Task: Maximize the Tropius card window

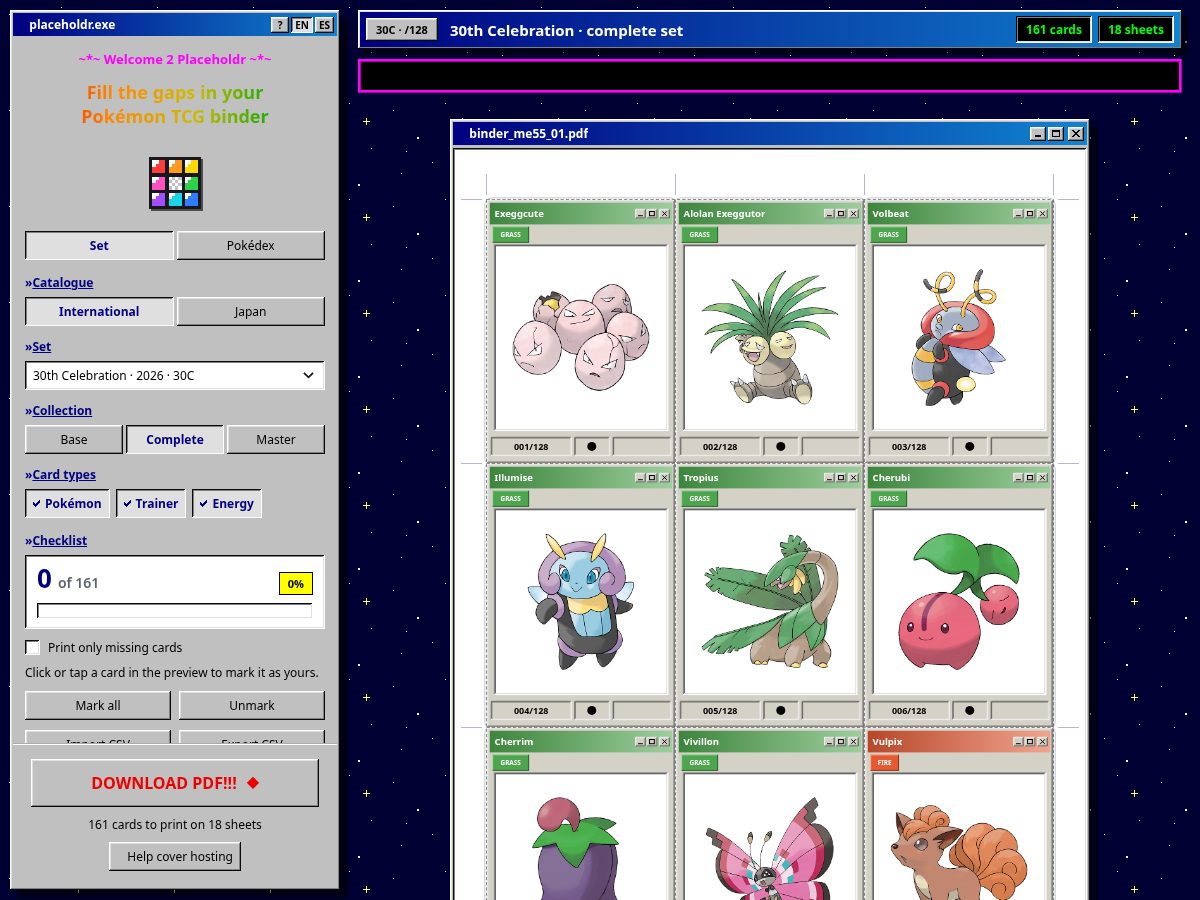Action: click(x=841, y=477)
